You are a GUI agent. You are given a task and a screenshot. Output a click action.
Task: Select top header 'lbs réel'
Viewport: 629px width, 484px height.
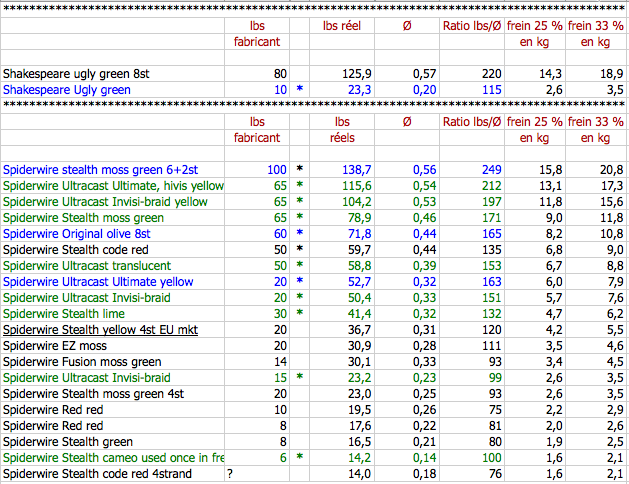pos(342,26)
